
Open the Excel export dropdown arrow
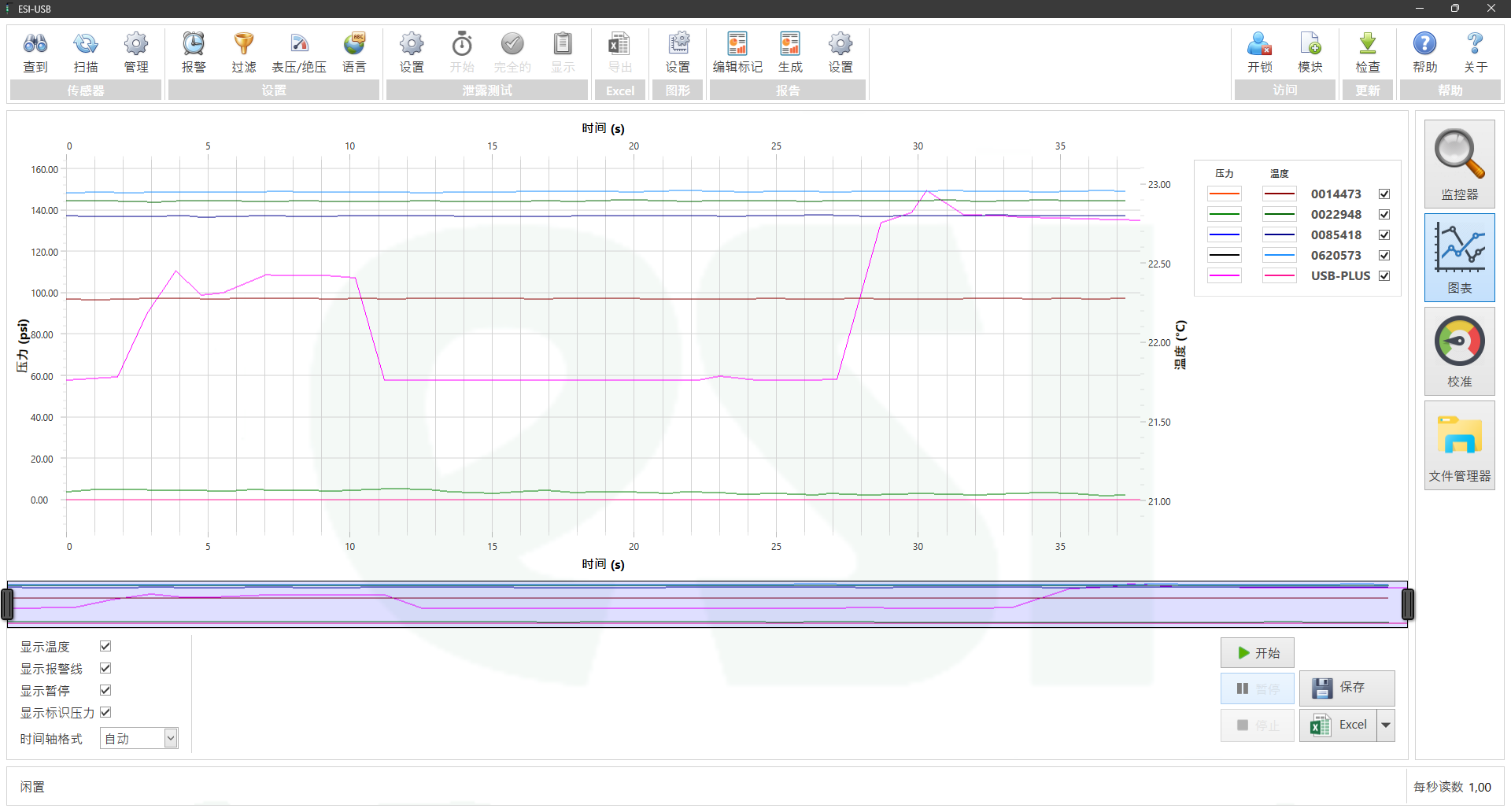1386,725
